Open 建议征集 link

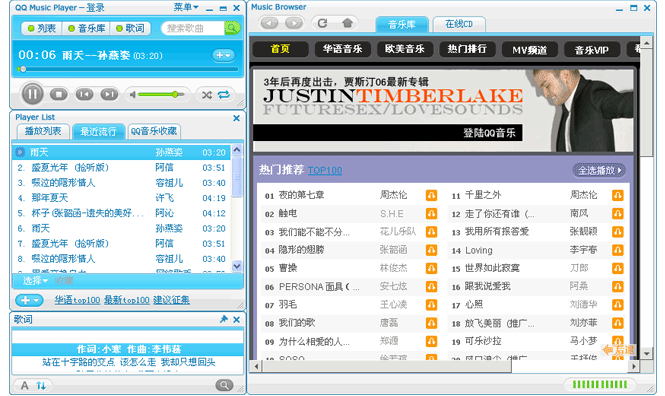(x=171, y=300)
